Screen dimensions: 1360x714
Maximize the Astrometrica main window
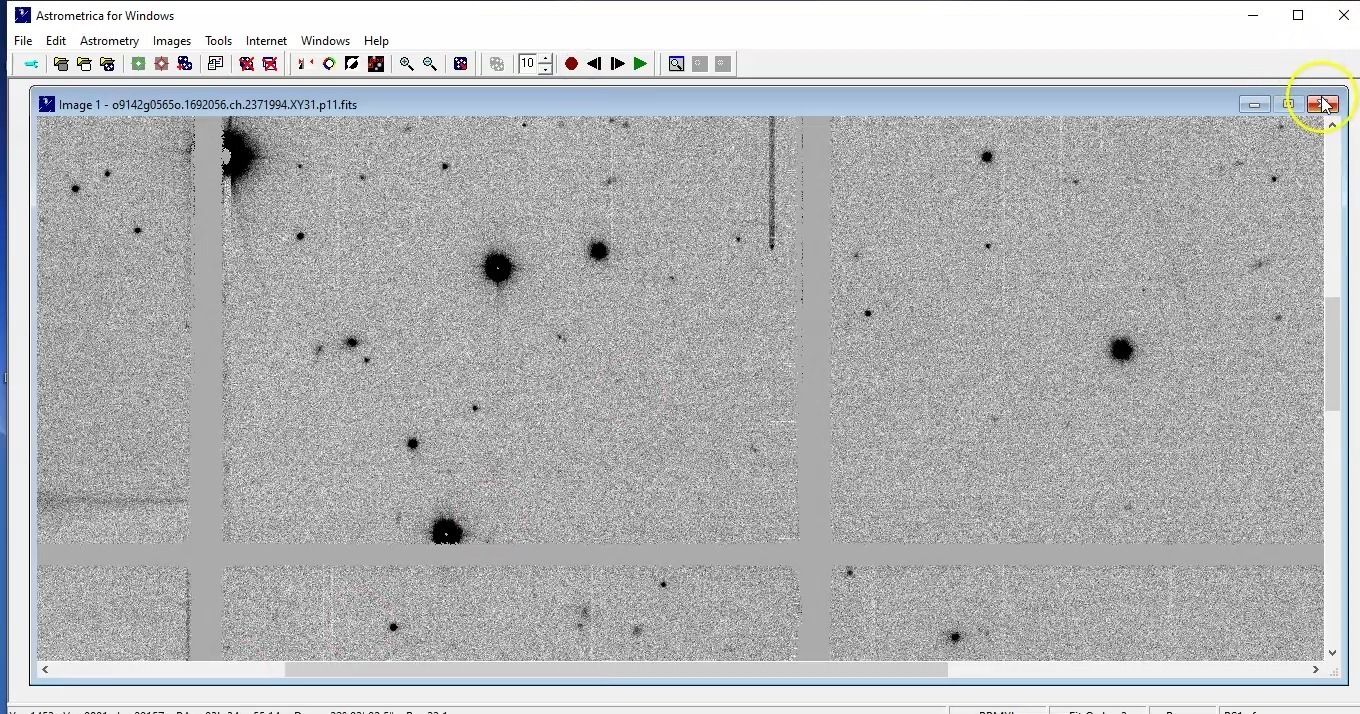pyautogui.click(x=1298, y=15)
